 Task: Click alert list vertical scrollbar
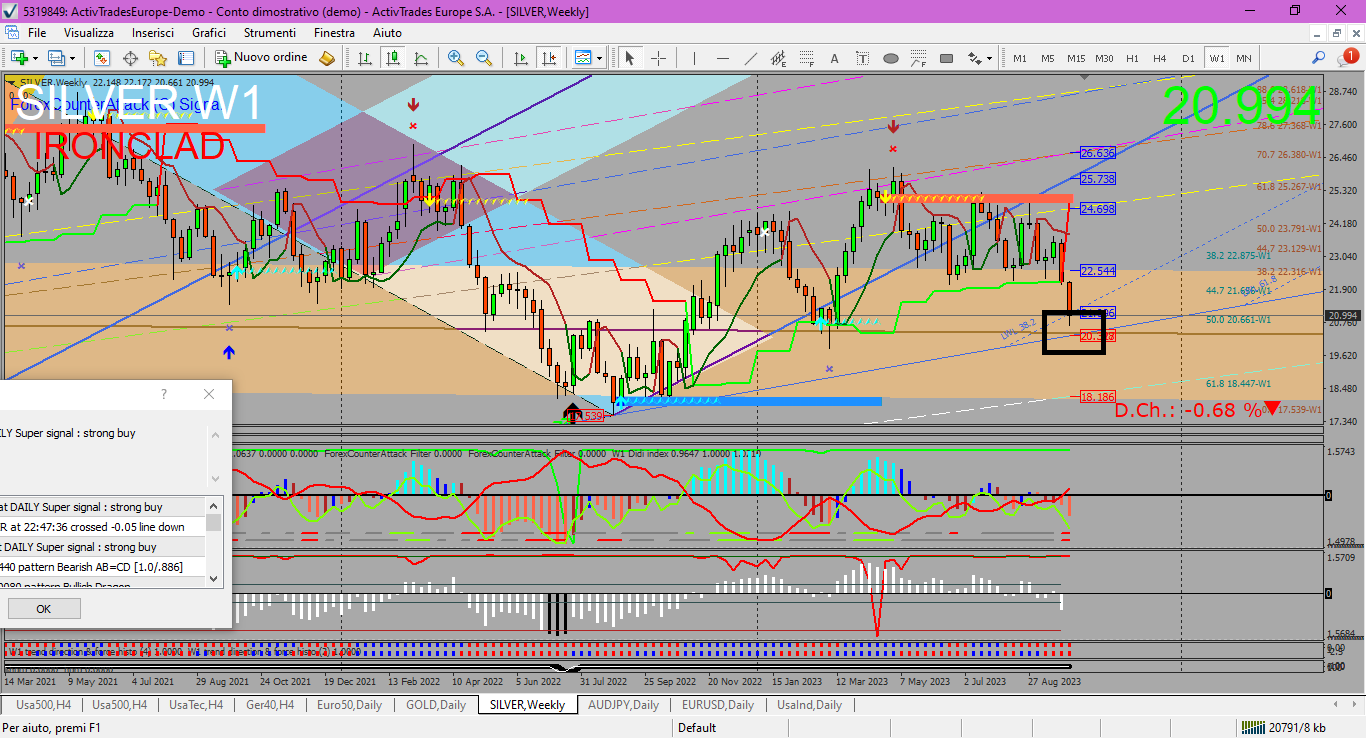[214, 542]
